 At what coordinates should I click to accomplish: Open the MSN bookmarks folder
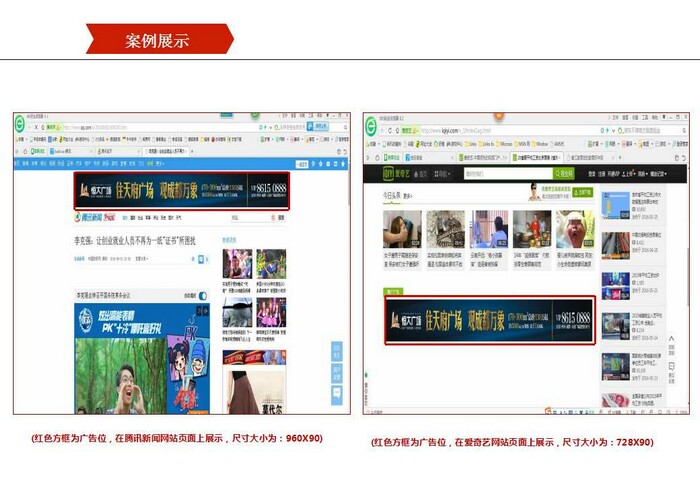click(523, 144)
